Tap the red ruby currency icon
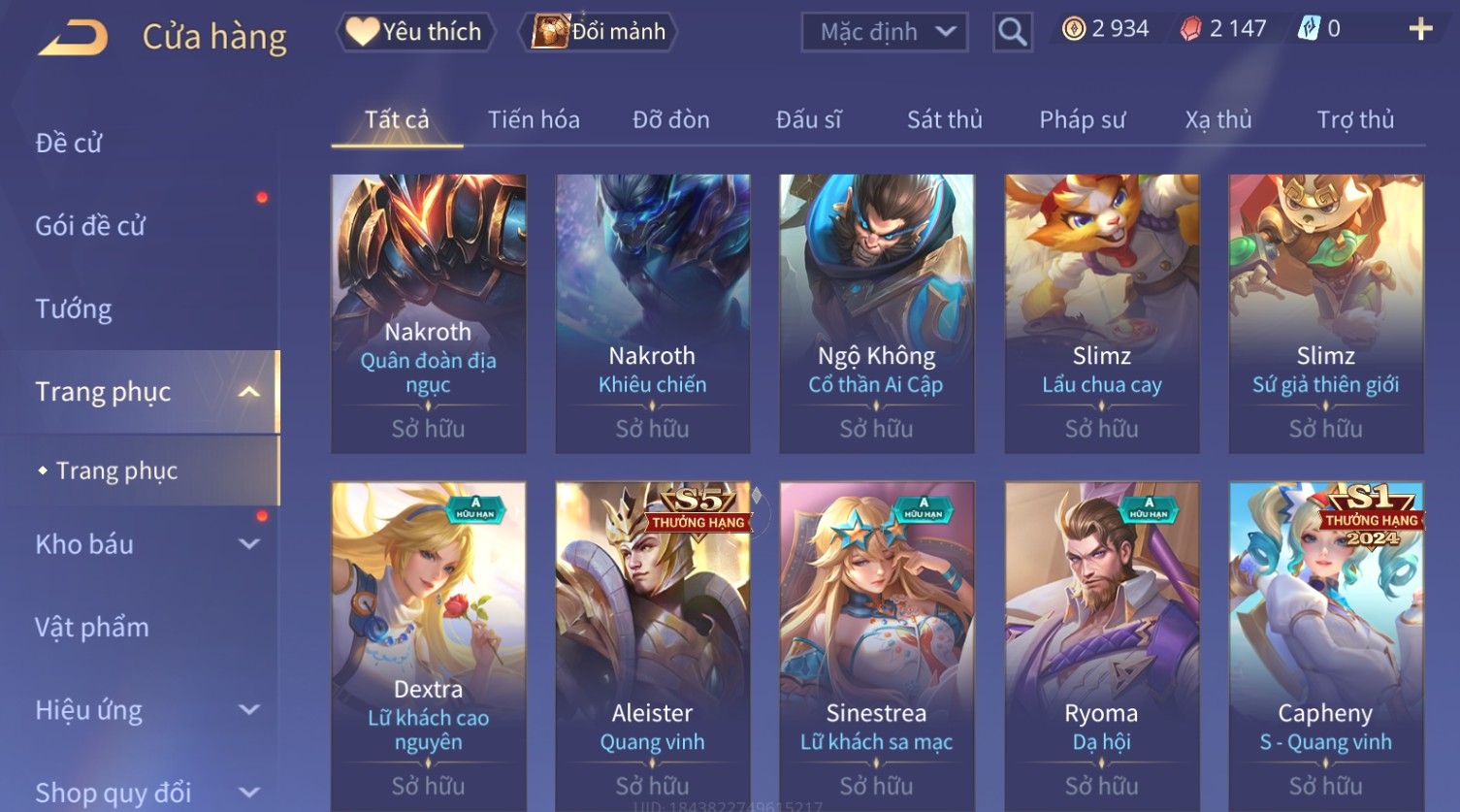This screenshot has width=1460, height=812. coord(1190,29)
